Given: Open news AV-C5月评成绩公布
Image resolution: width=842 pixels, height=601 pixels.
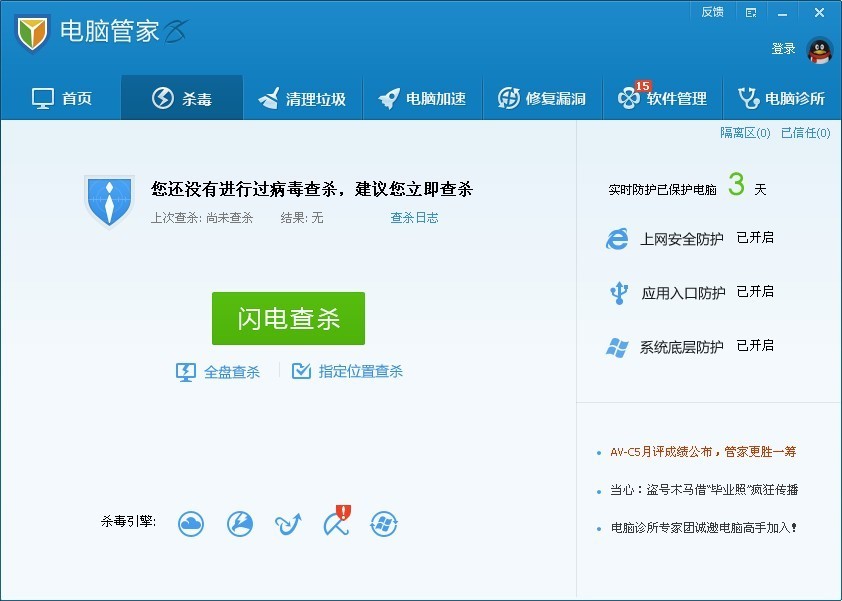Looking at the screenshot, I should coord(703,452).
